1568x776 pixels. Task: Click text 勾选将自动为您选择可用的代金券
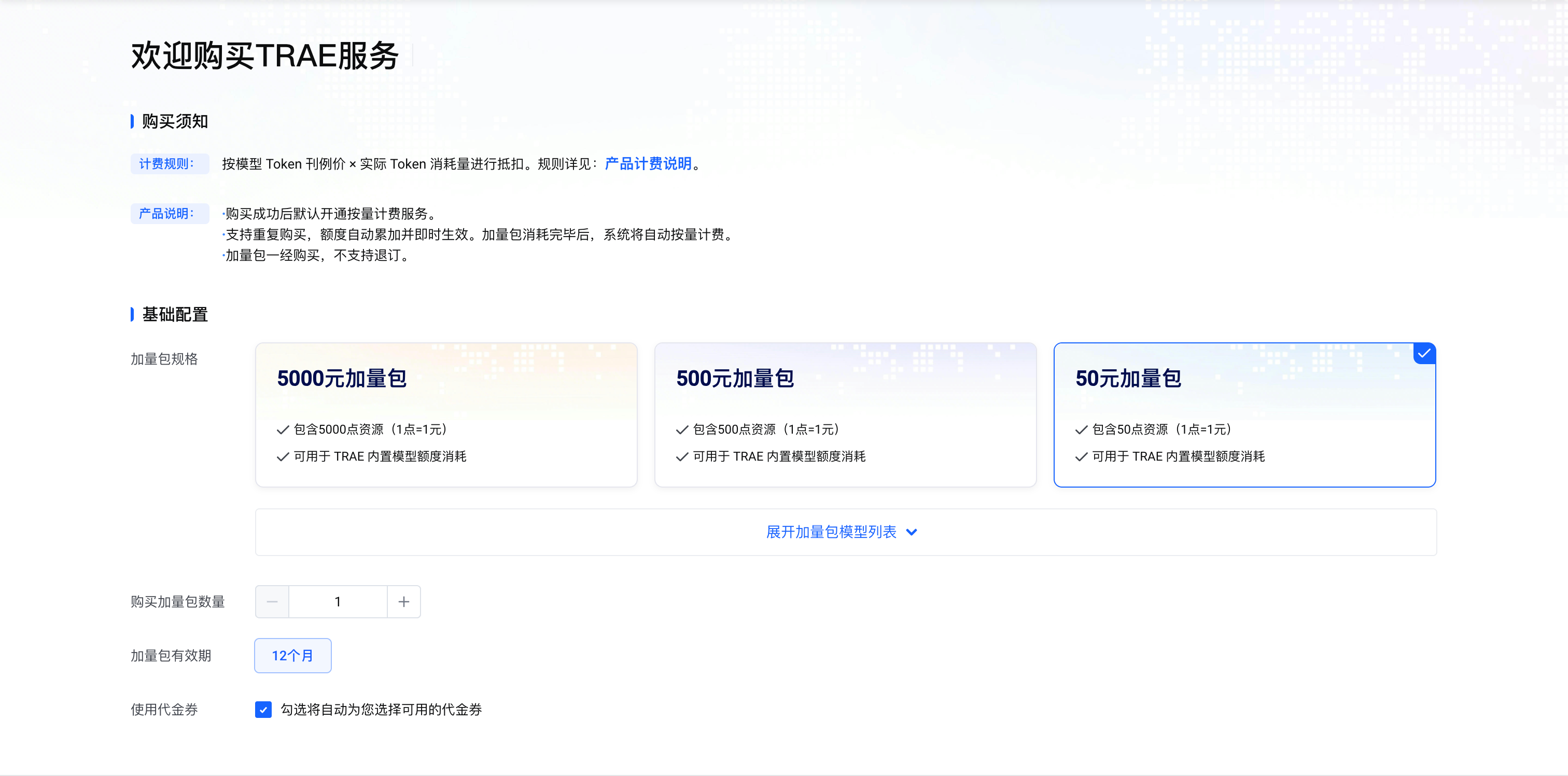[381, 710]
